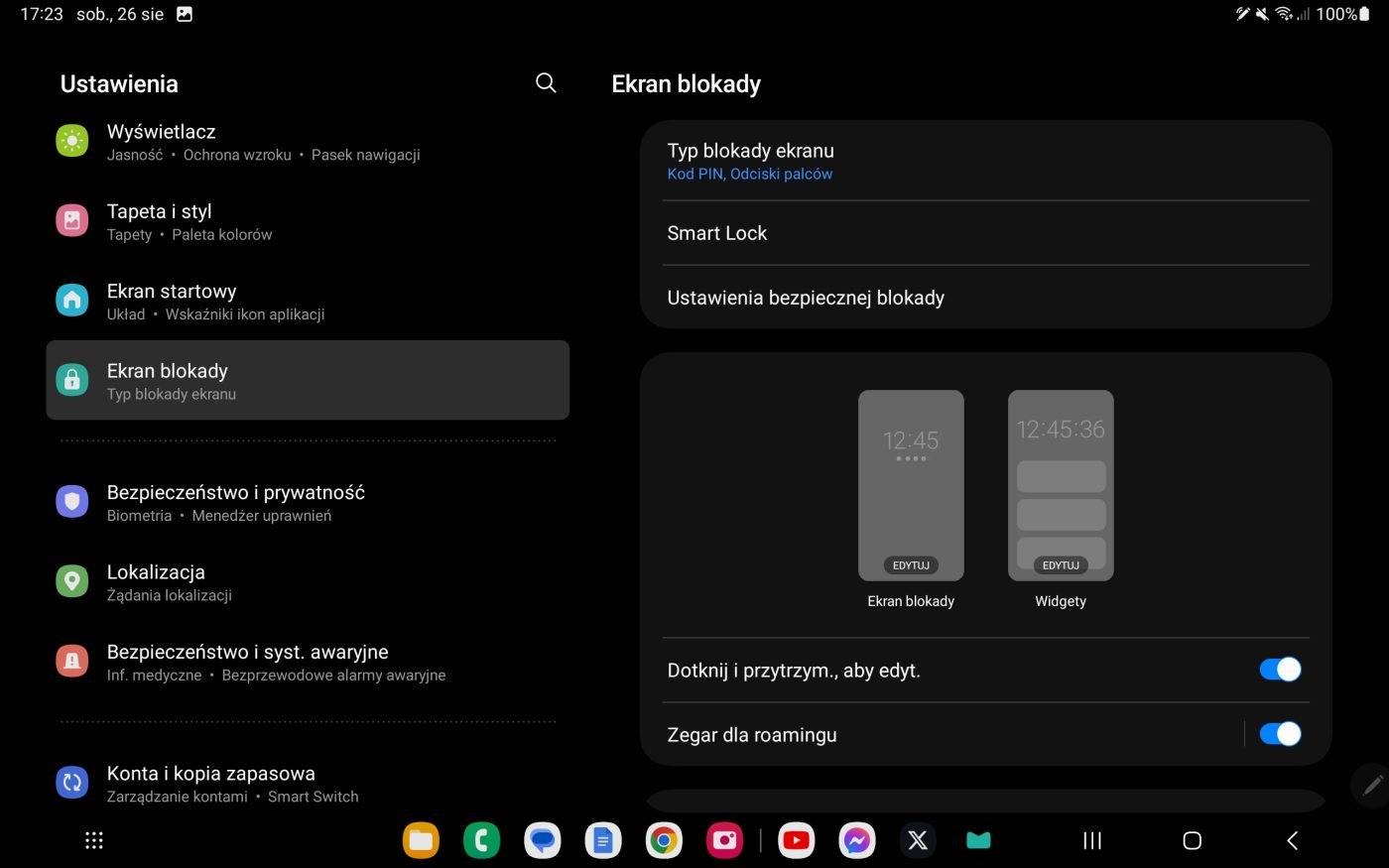Launch the red Camera app

tap(724, 841)
